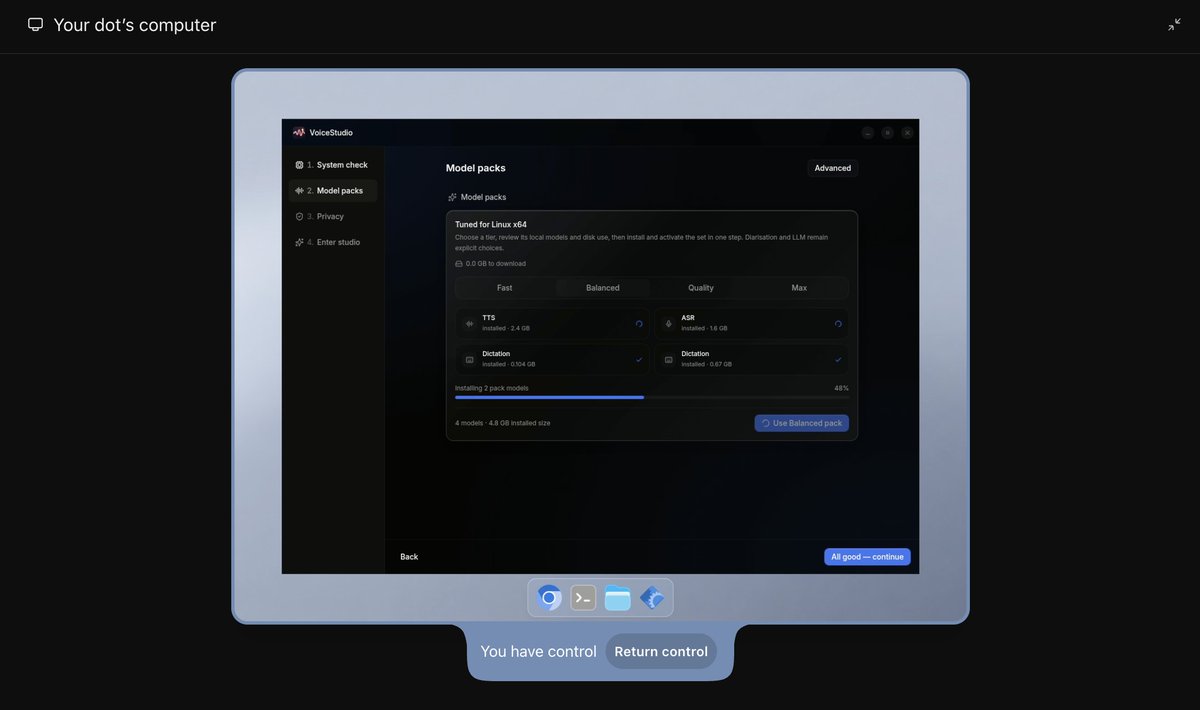Click the Return control button

coord(661,652)
